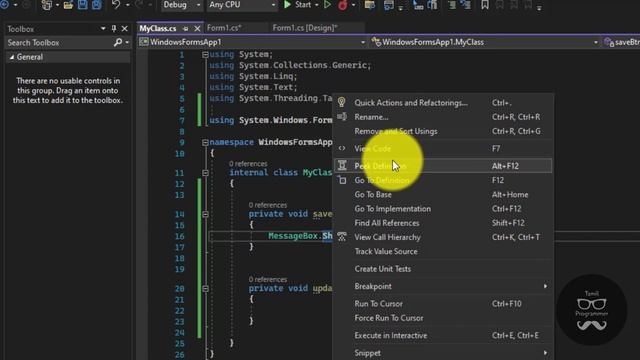Select Go To Base

point(443,195)
